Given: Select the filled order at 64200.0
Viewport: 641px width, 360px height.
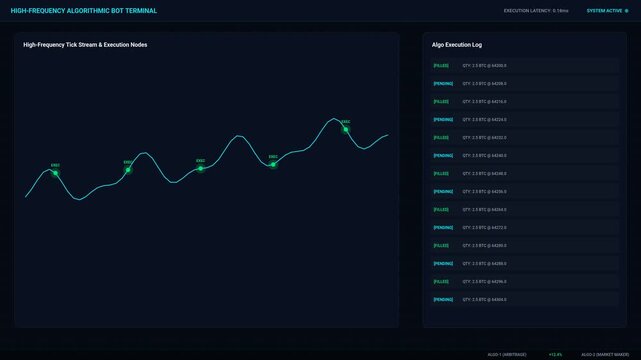Looking at the screenshot, I should click(525, 65).
